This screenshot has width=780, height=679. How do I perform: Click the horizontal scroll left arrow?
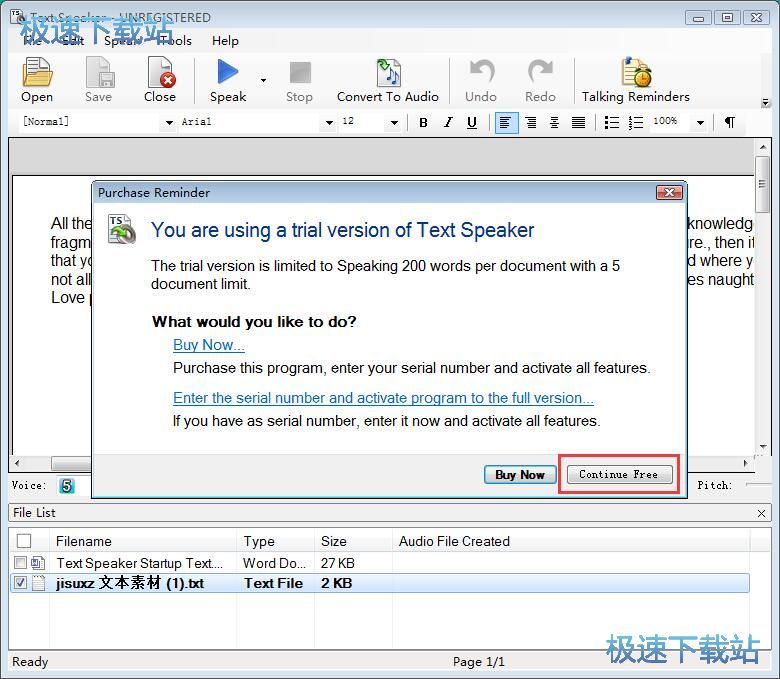17,463
